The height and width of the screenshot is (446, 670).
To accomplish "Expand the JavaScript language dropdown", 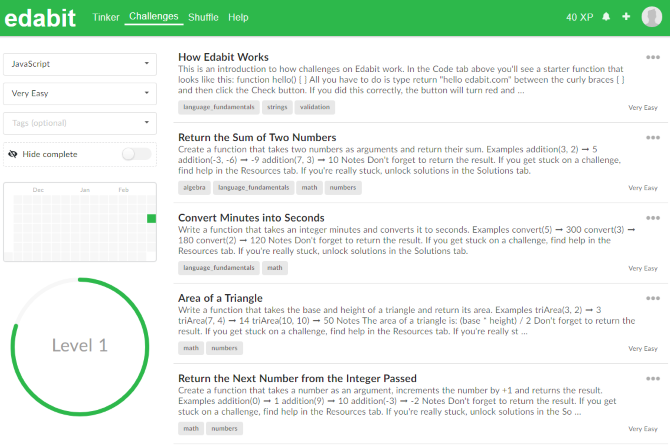I will [80, 64].
